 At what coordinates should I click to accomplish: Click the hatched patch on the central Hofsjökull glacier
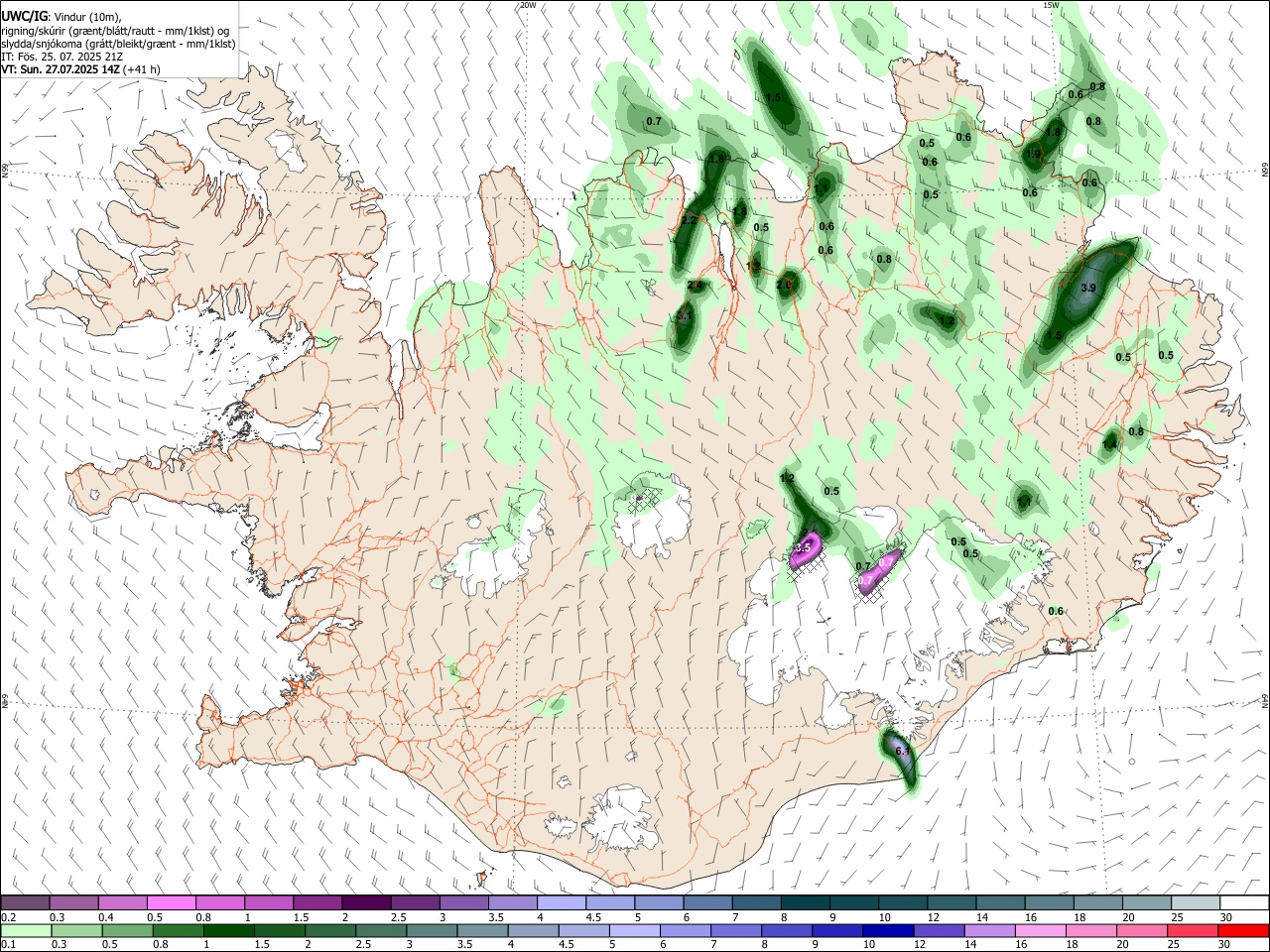pos(646,499)
